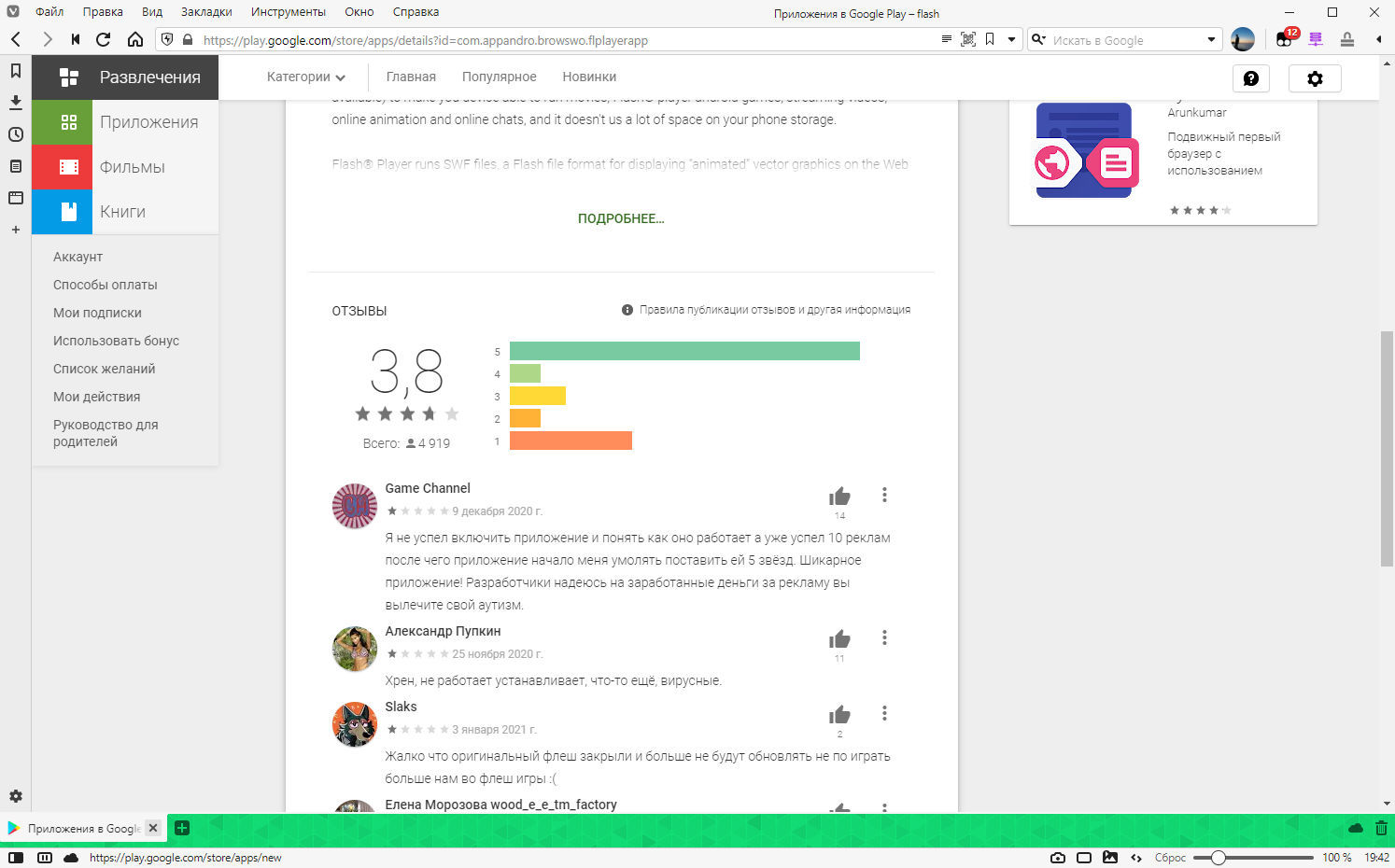Open the user profile avatar
This screenshot has height=868, width=1395.
(1243, 39)
